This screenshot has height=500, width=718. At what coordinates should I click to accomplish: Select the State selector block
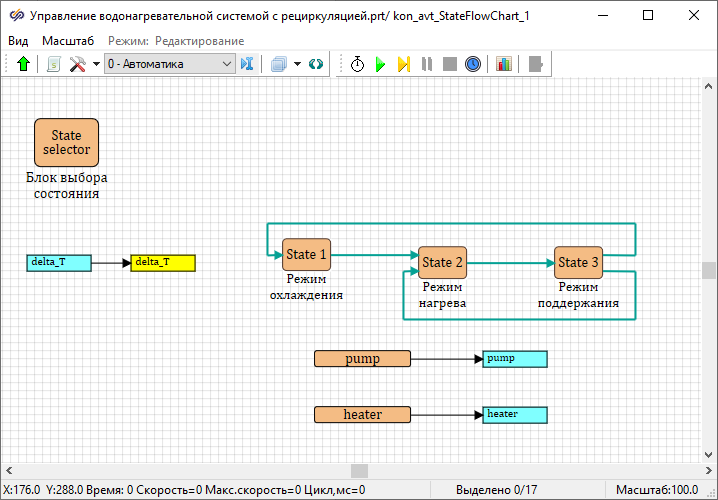(x=66, y=142)
